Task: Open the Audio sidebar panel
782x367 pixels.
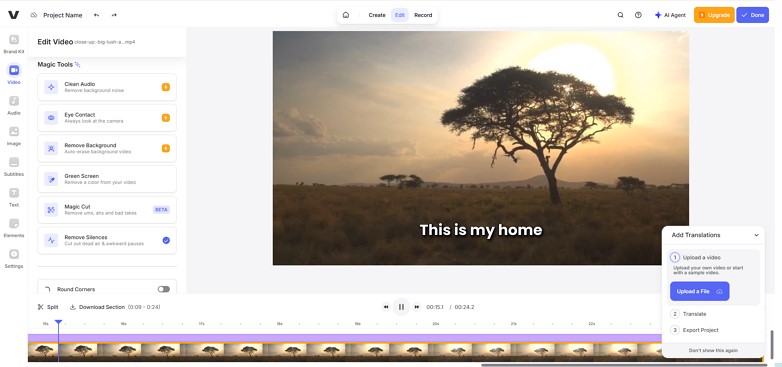Action: pos(14,105)
